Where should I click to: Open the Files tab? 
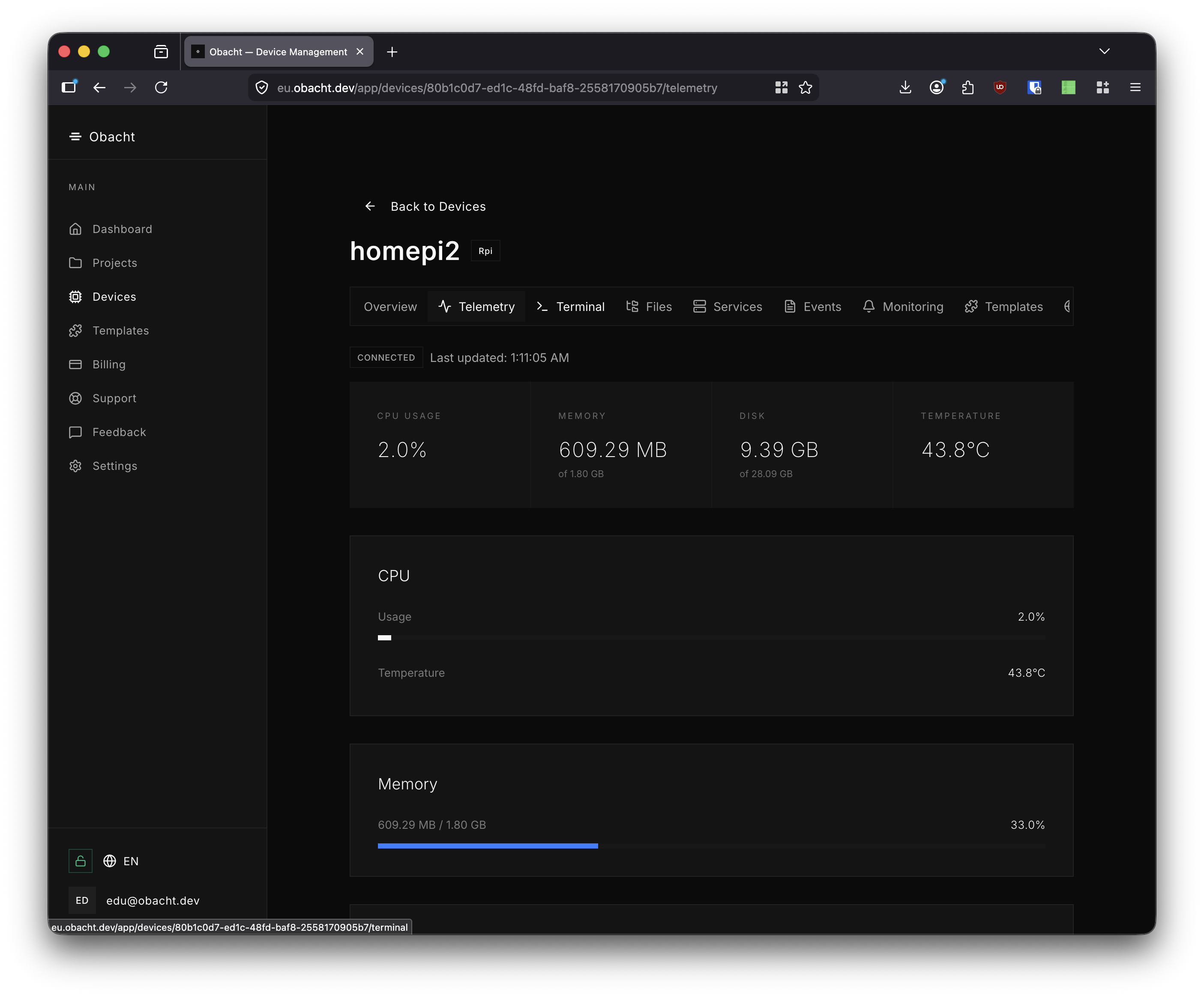pyautogui.click(x=648, y=307)
